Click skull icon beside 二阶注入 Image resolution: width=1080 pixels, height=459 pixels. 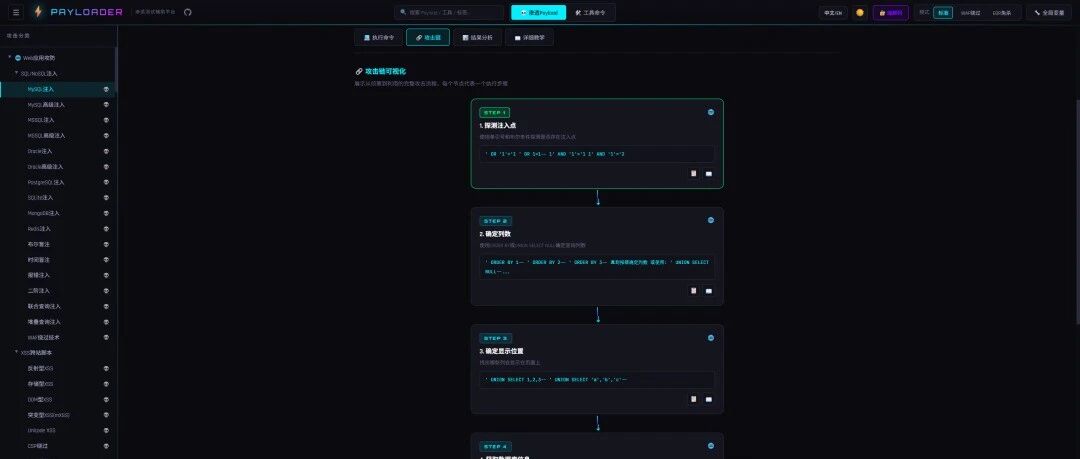(106, 291)
